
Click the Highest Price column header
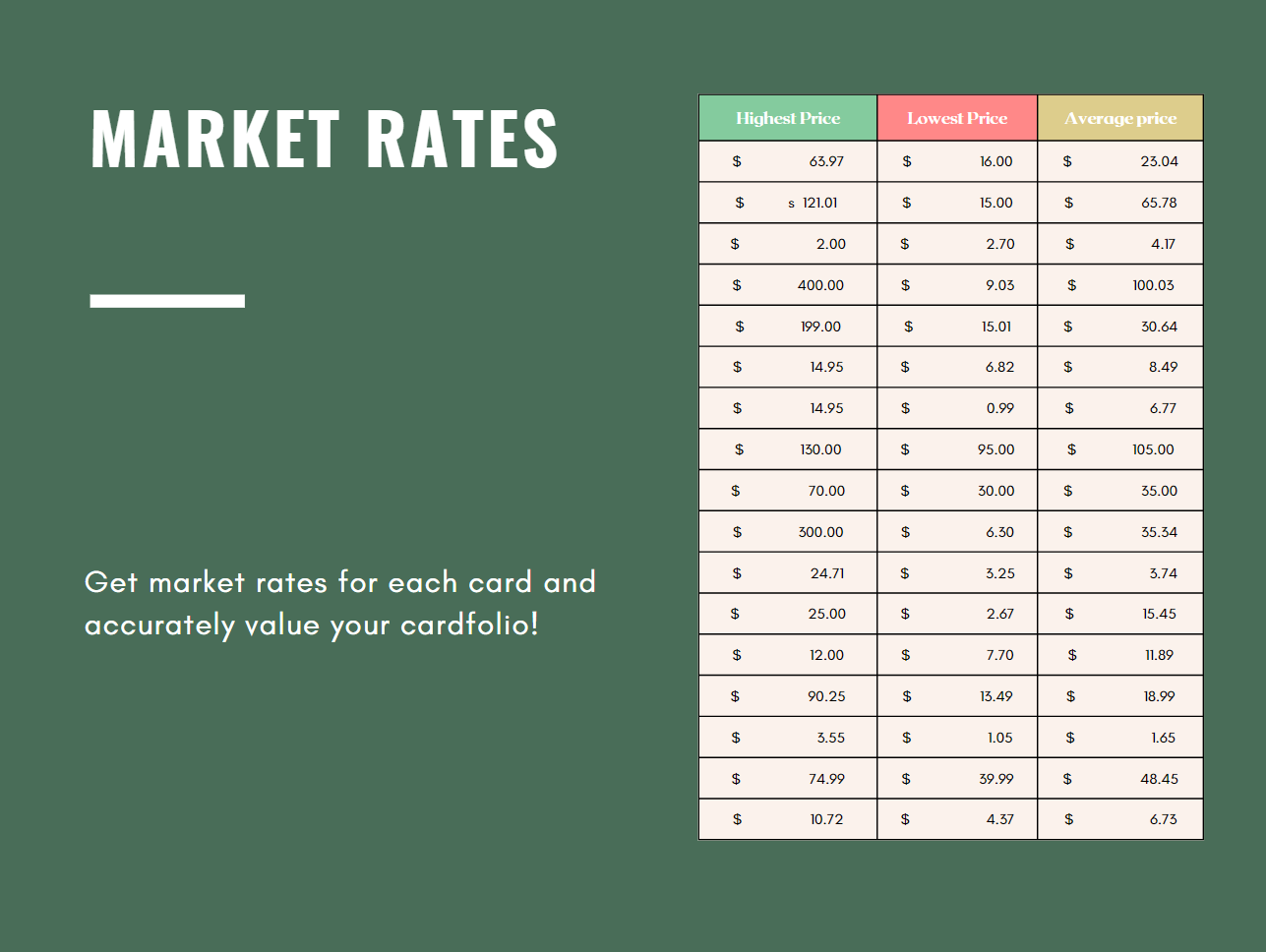(x=788, y=118)
